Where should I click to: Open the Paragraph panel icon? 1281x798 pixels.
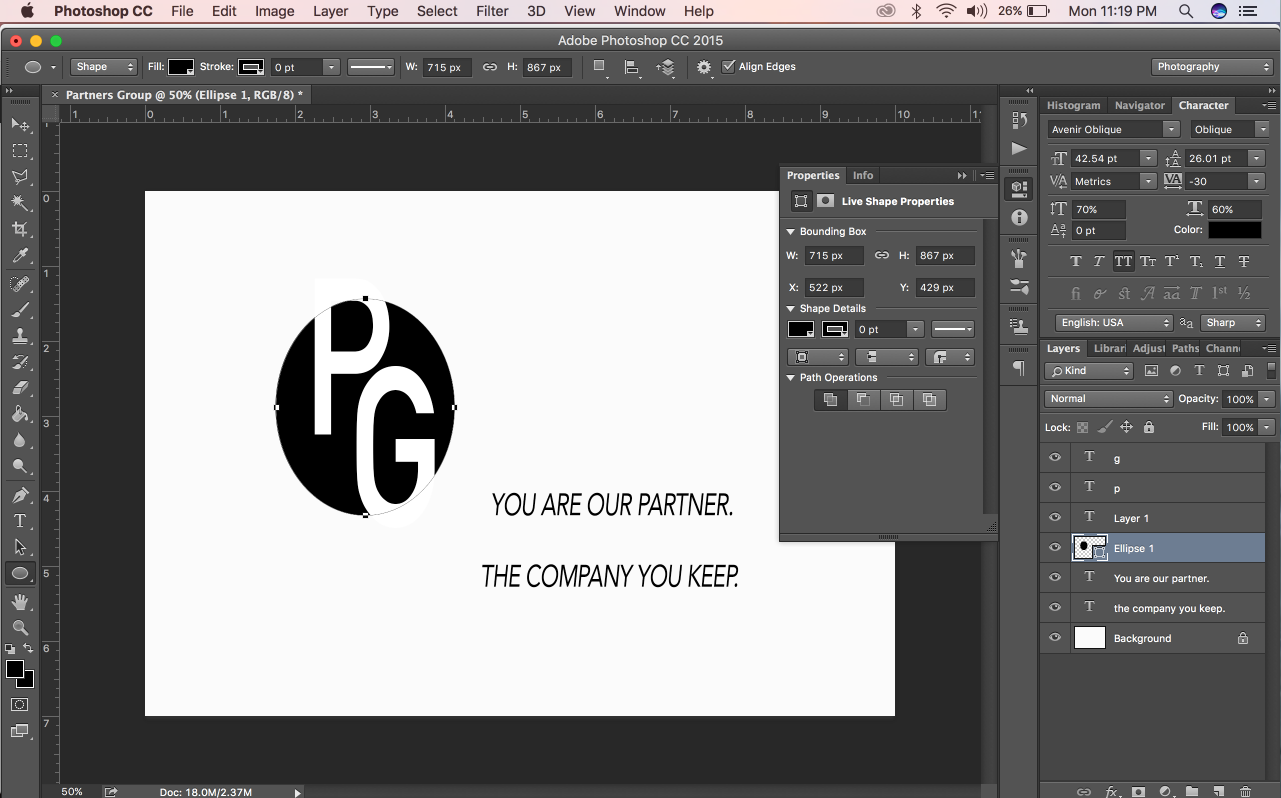[x=1019, y=368]
